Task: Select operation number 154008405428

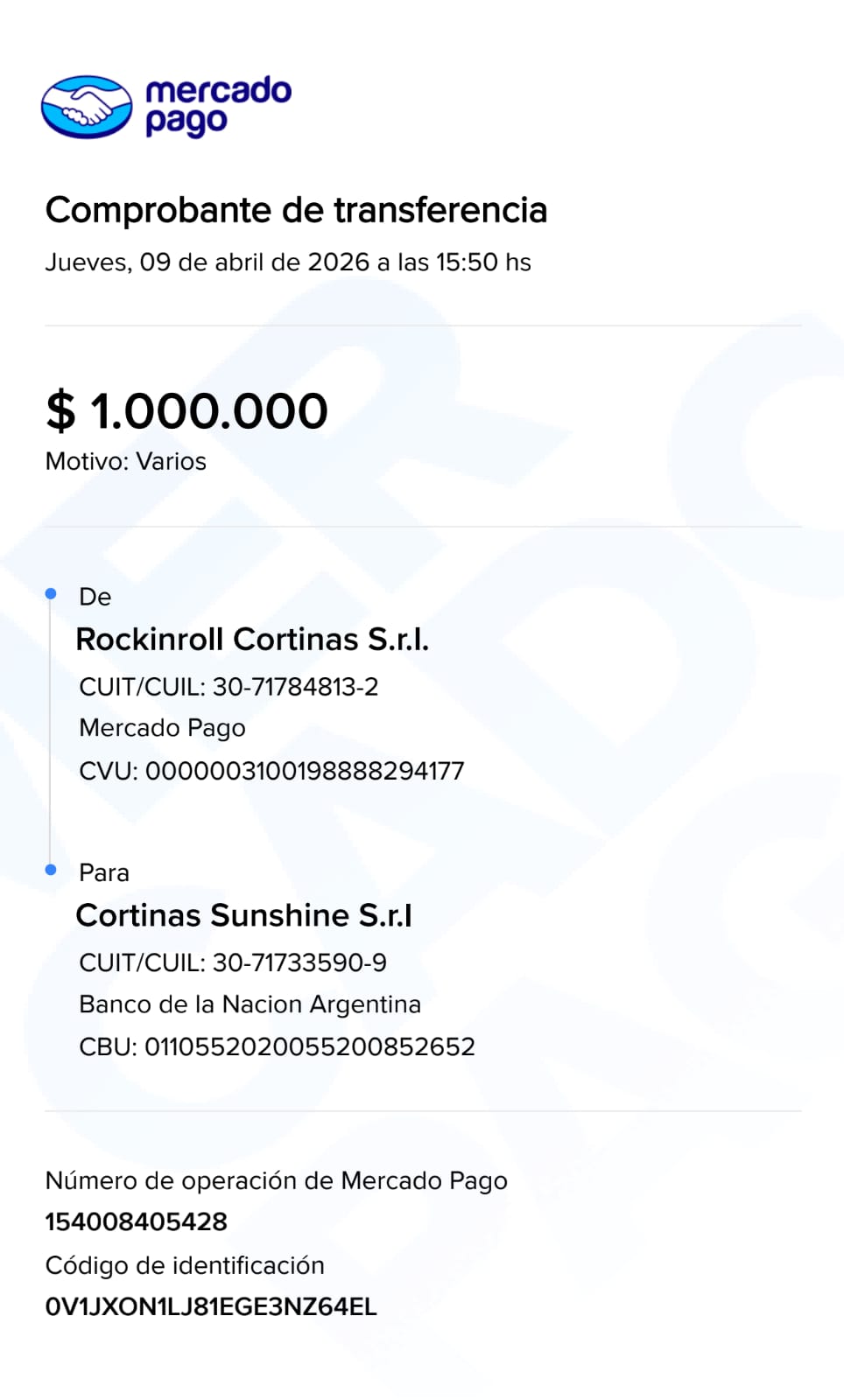Action: [137, 1221]
